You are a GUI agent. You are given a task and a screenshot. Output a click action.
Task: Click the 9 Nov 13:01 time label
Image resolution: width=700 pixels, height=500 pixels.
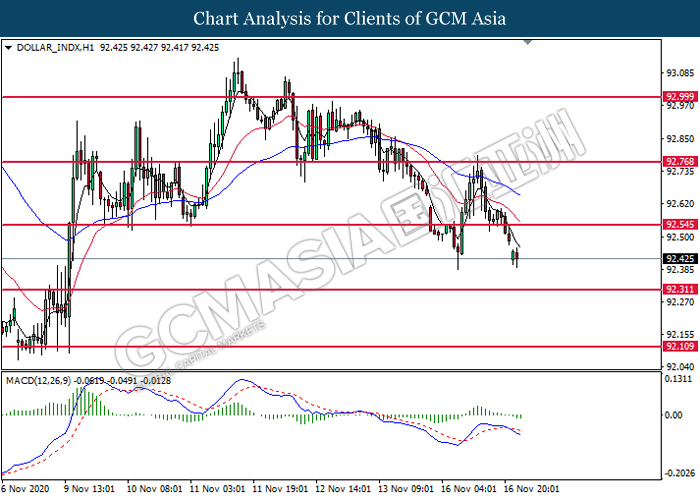tap(89, 489)
